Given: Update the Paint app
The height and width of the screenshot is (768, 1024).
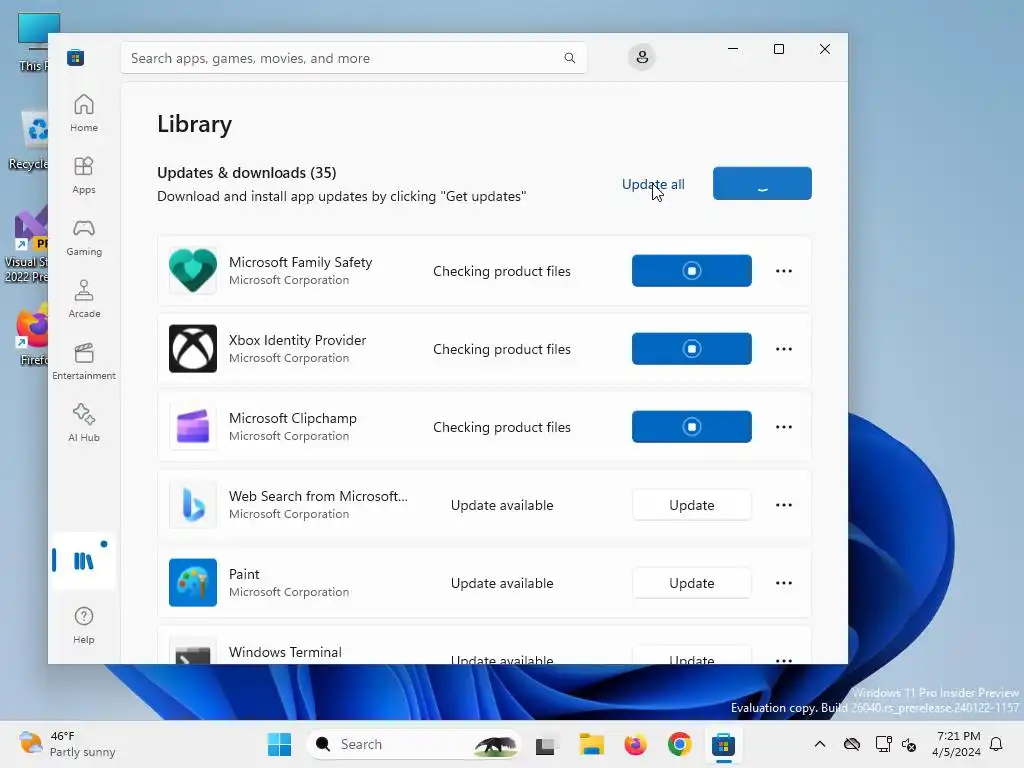Looking at the screenshot, I should (692, 583).
